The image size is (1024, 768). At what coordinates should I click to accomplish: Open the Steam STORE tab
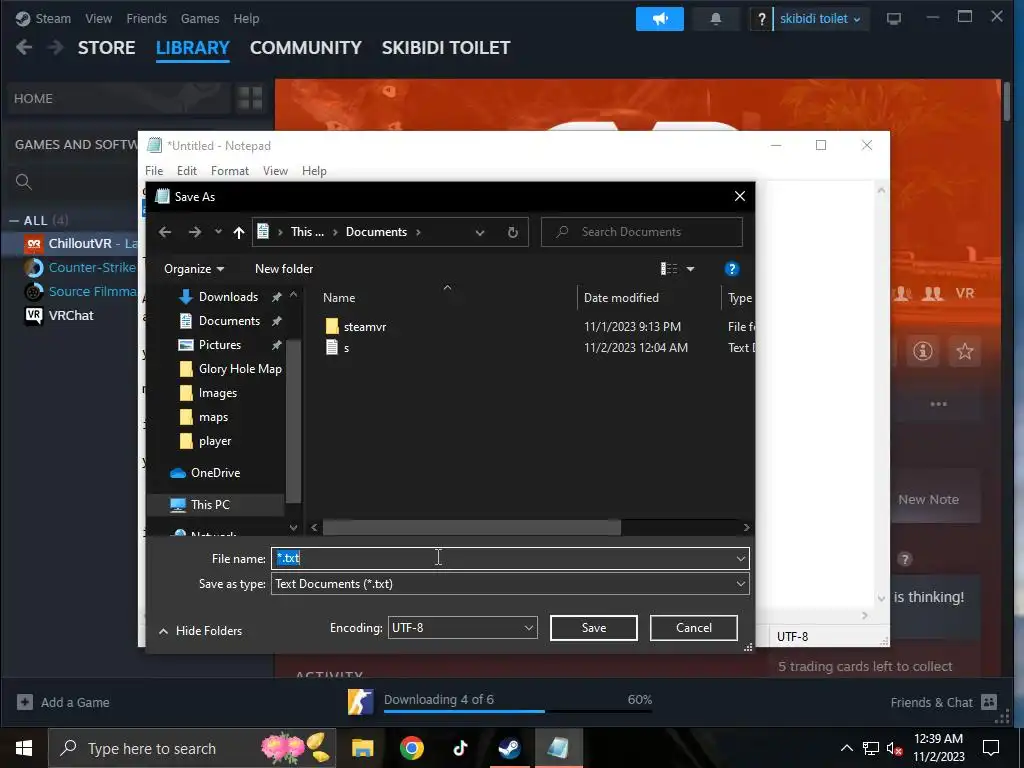click(x=106, y=48)
